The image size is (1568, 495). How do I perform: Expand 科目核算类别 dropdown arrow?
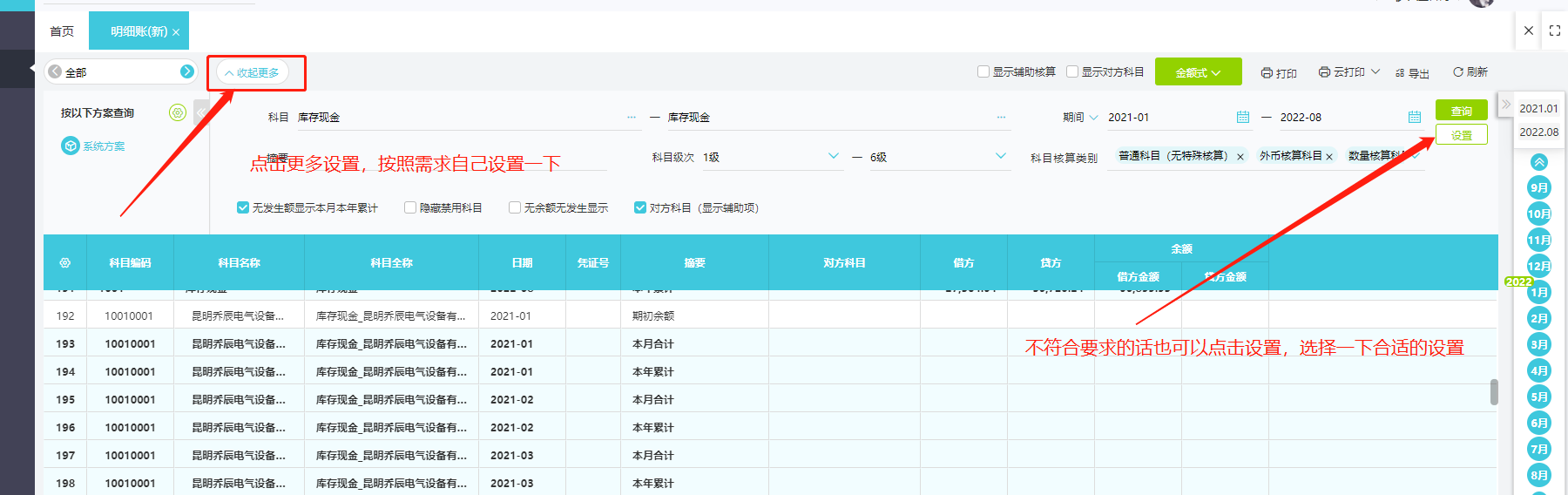[1416, 157]
